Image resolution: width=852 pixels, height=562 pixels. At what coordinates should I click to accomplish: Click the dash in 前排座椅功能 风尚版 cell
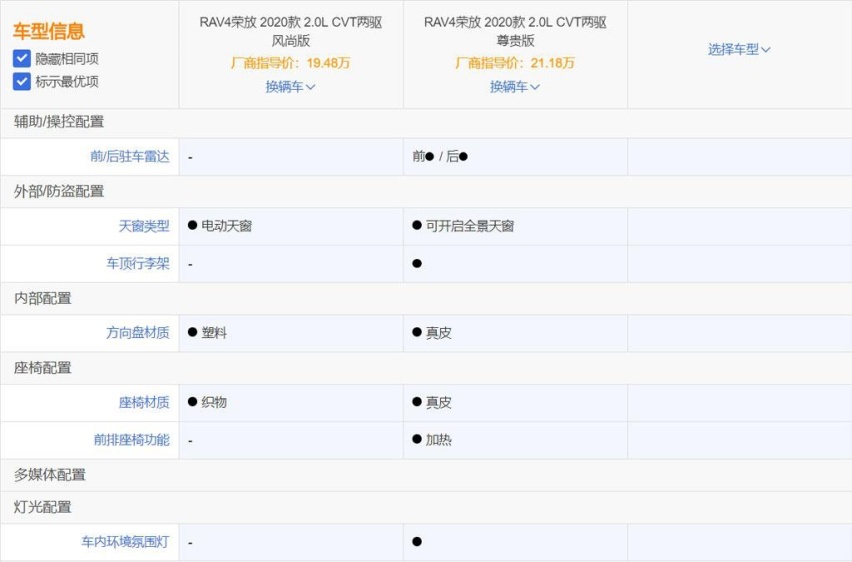coord(190,441)
